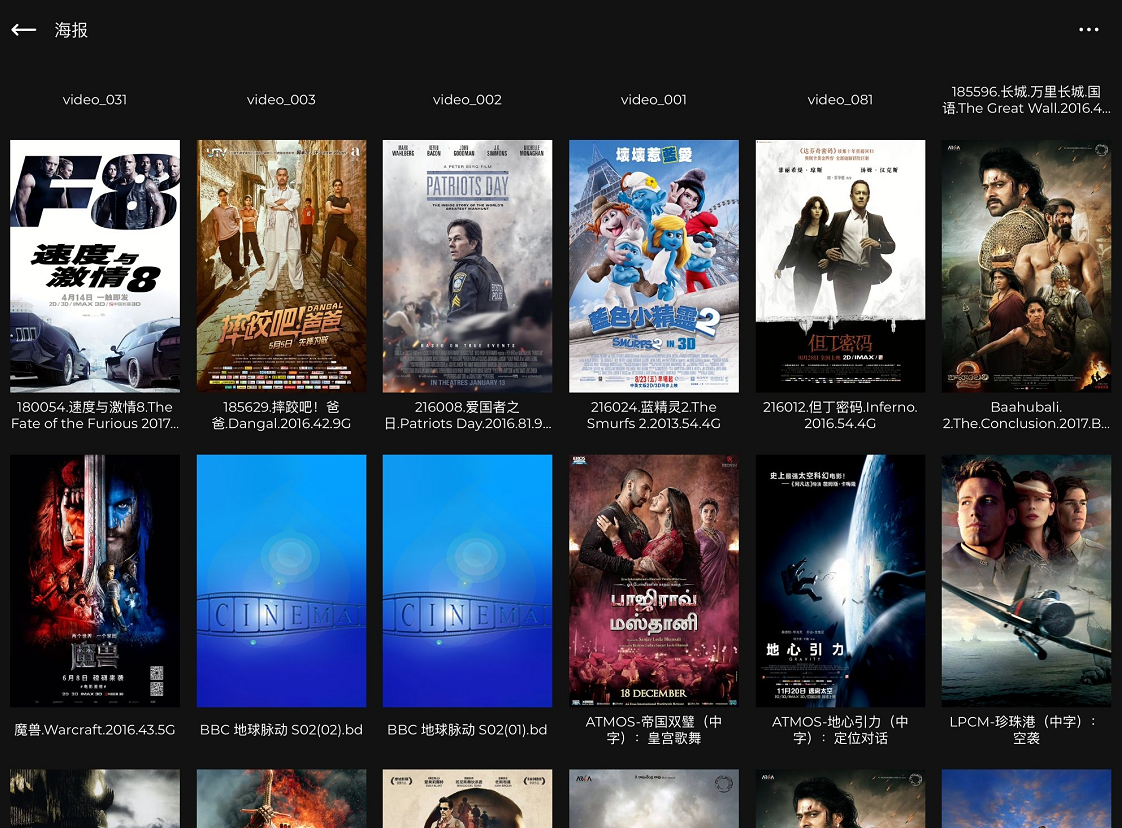
Task: Click the 180054.速度与激情8 title text
Action: 95,415
